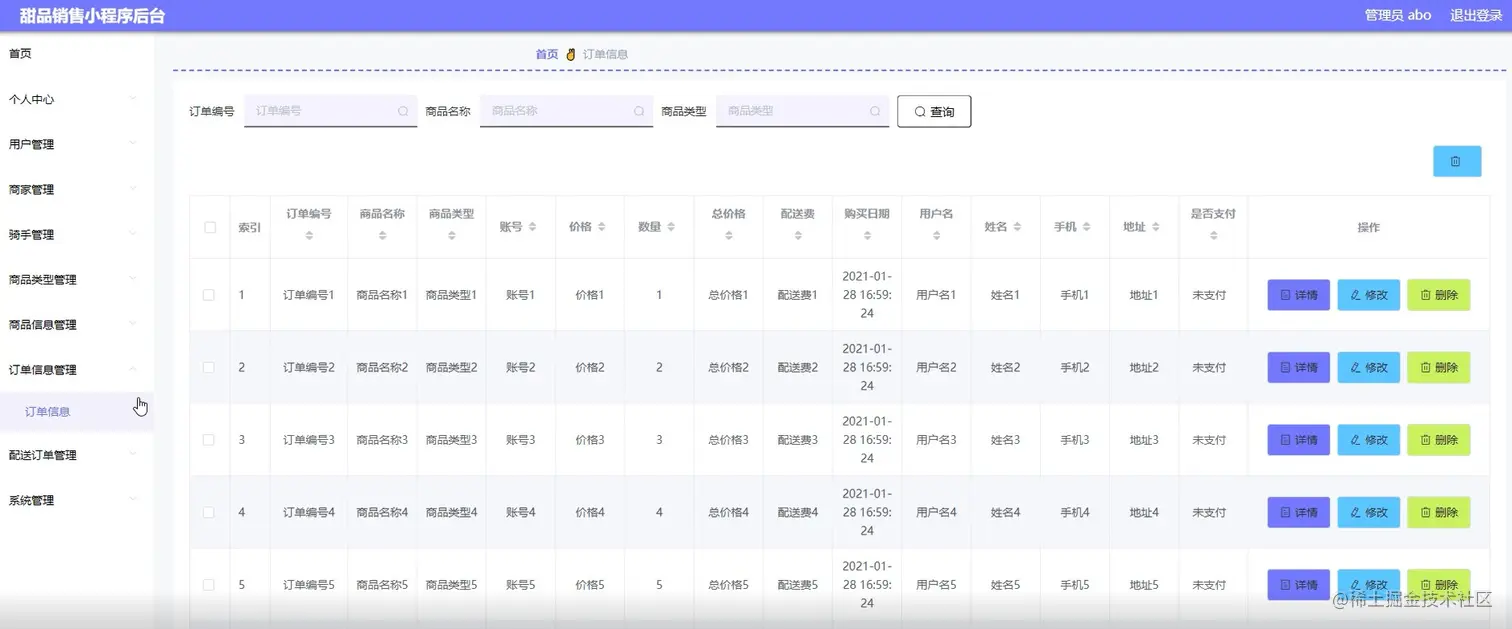1512x629 pixels.
Task: Sort table by 总价格 column arrows
Action: point(728,236)
